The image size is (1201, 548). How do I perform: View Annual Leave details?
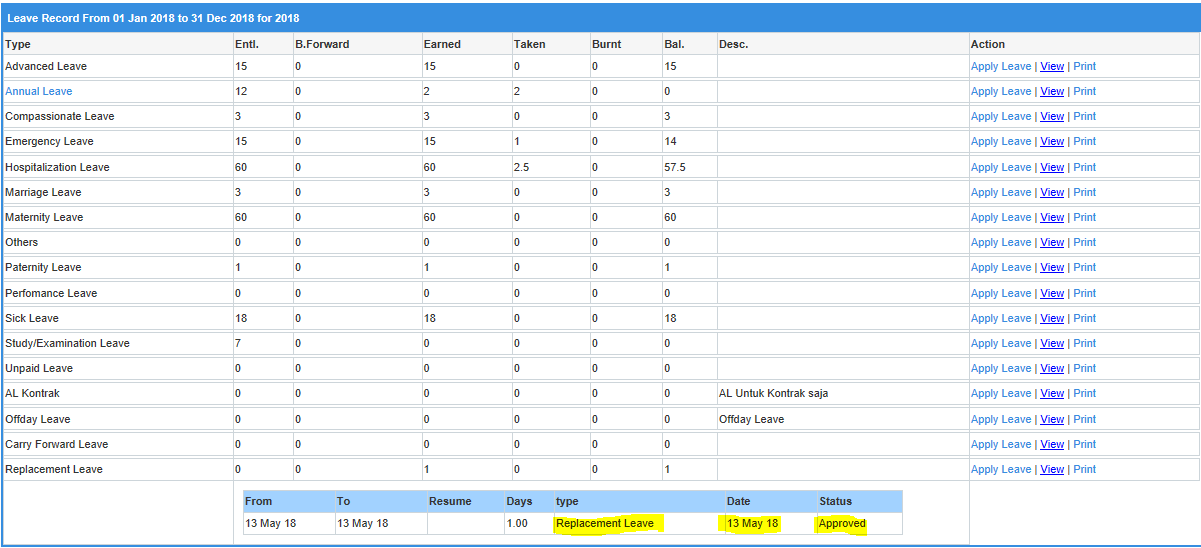[x=1052, y=91]
